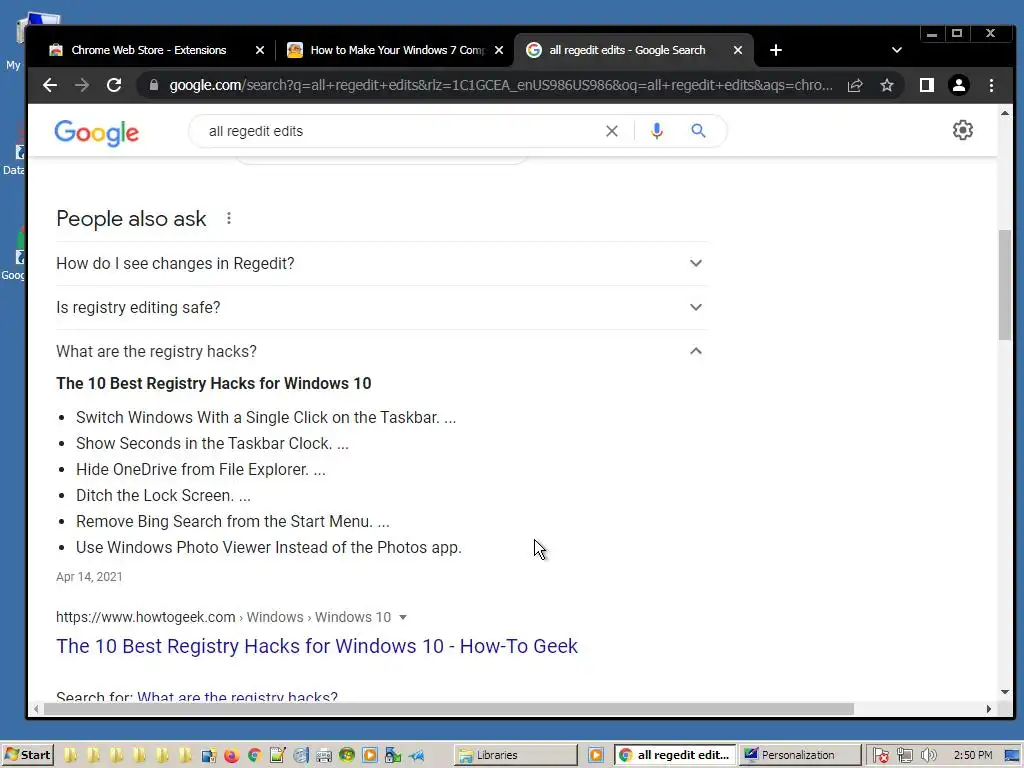Go back using the browser back arrow
This screenshot has height=768, width=1024.
[50, 86]
